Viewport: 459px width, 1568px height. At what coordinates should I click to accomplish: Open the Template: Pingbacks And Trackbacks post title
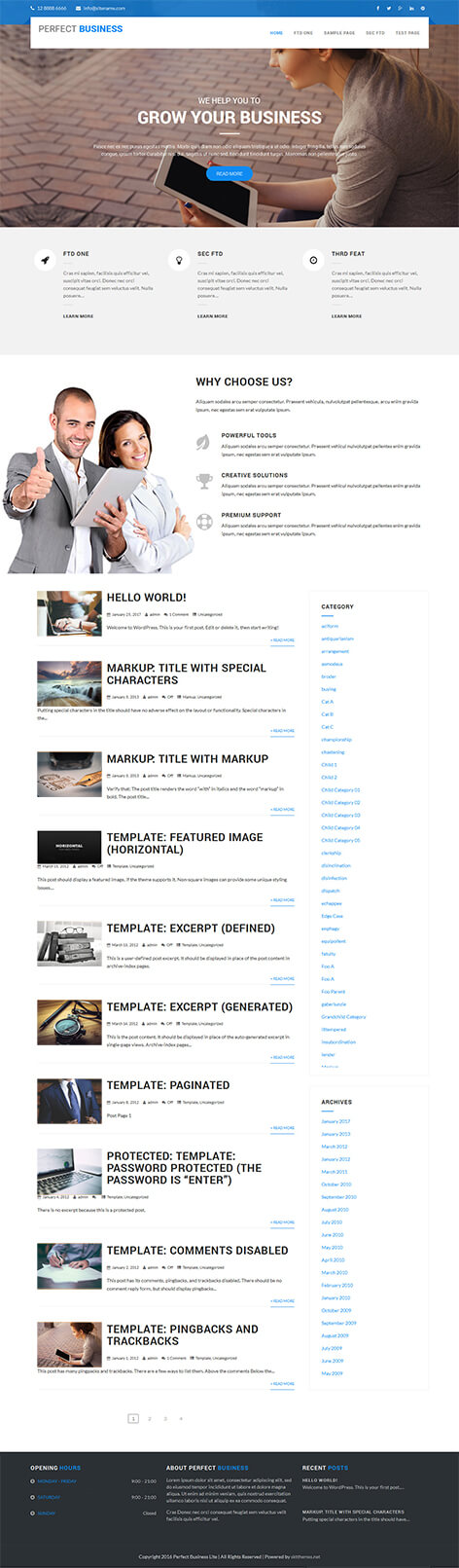coord(183,1334)
